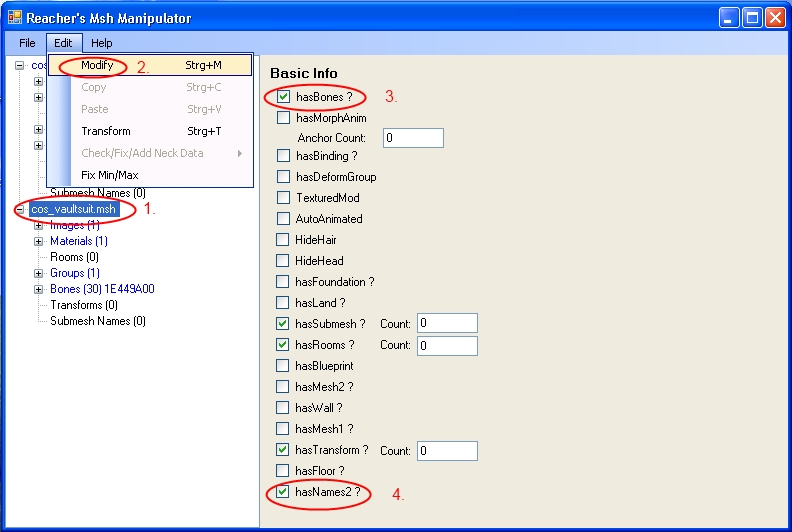Maximize the Msh Manipulator window

click(751, 17)
